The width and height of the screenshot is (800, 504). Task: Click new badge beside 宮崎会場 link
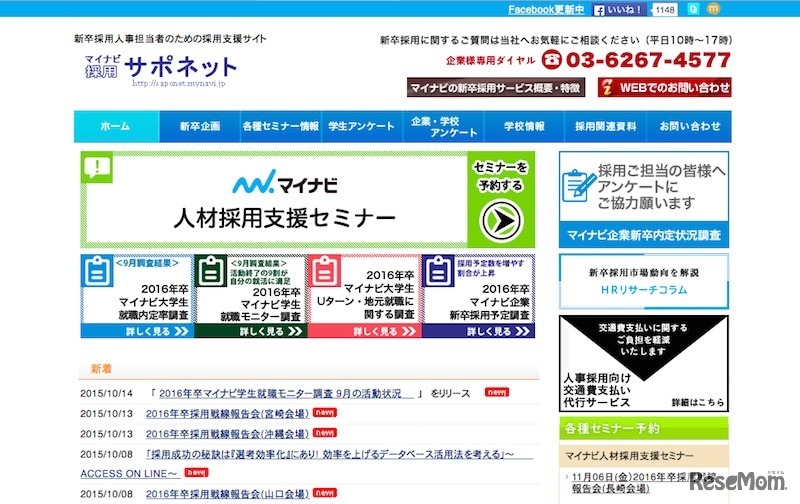[x=324, y=412]
